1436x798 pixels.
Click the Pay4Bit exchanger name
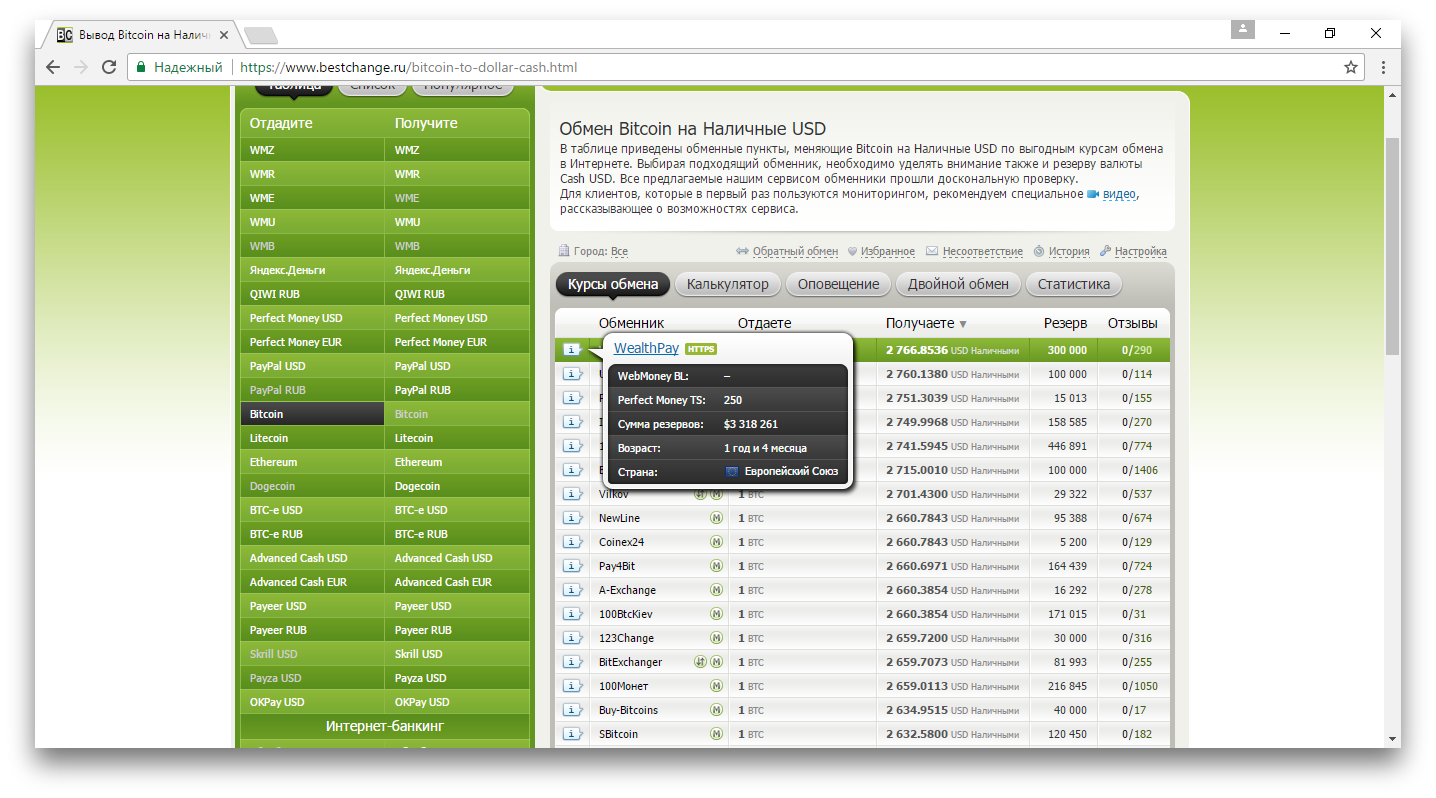[x=617, y=566]
